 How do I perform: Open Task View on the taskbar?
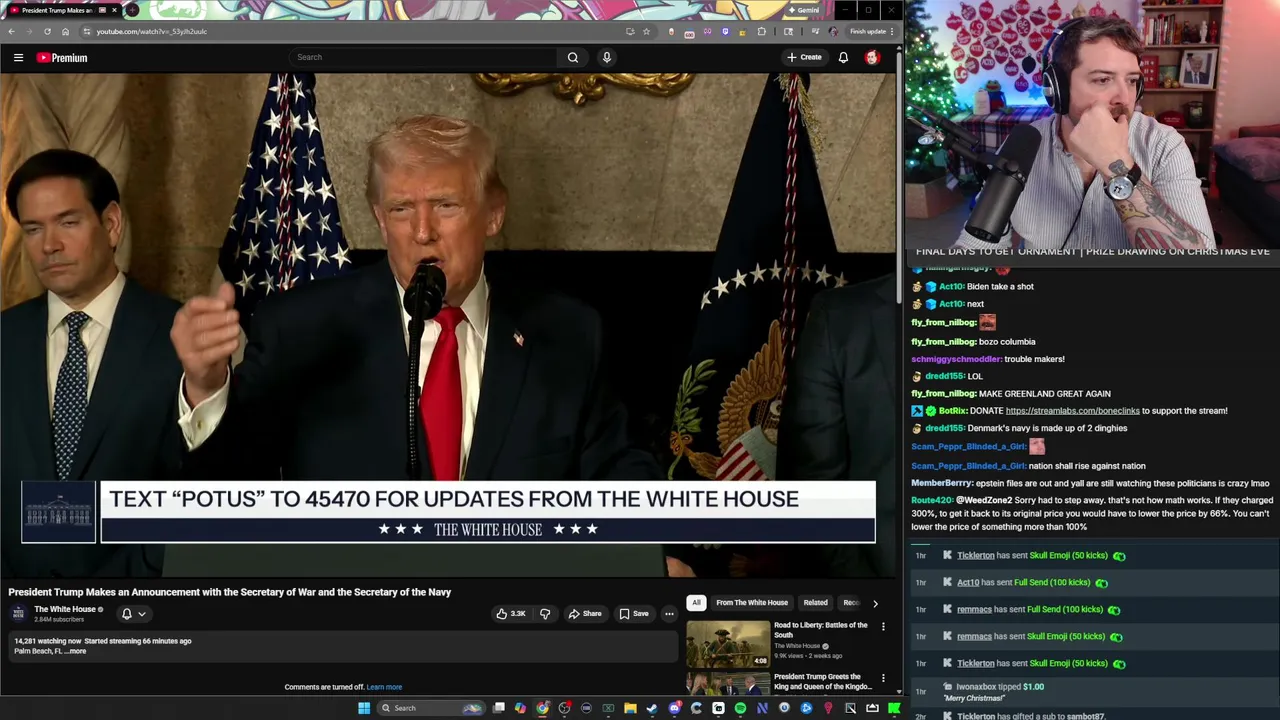tap(499, 708)
